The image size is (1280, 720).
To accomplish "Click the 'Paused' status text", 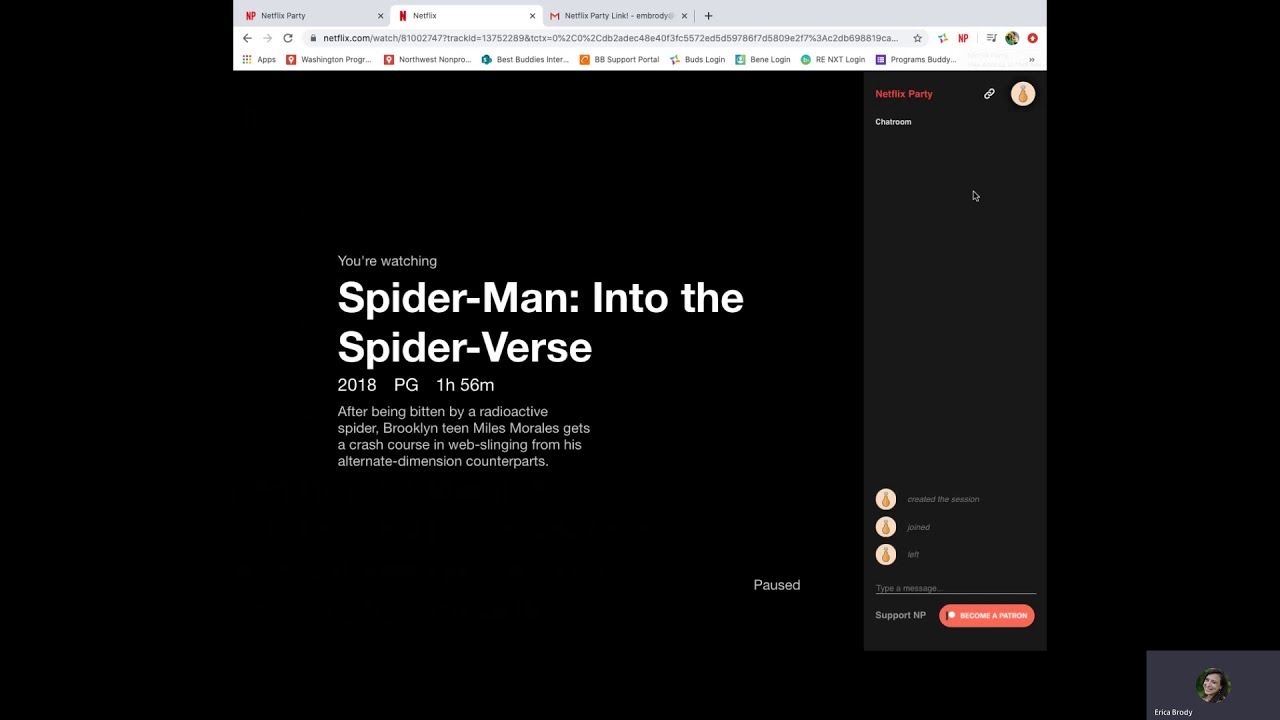I will coord(777,585).
